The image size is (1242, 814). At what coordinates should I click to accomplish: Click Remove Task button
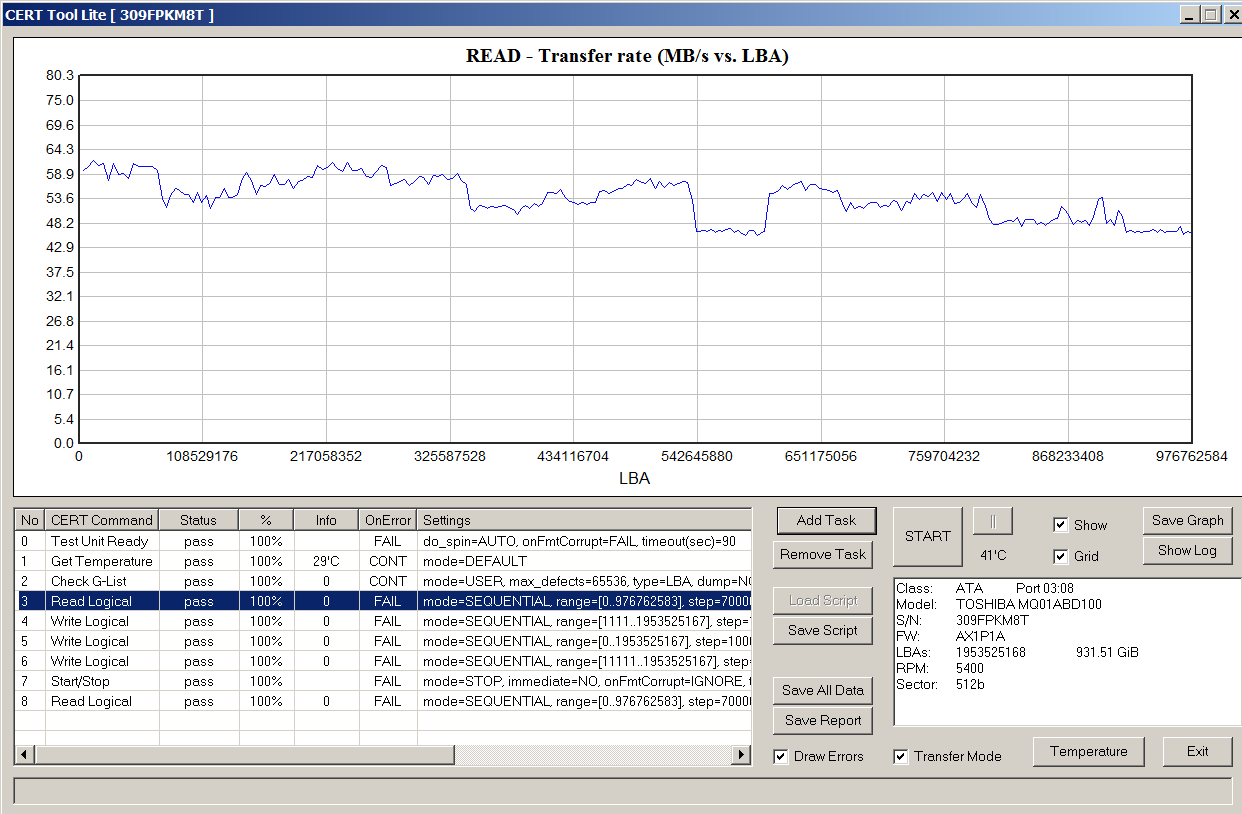pos(823,554)
